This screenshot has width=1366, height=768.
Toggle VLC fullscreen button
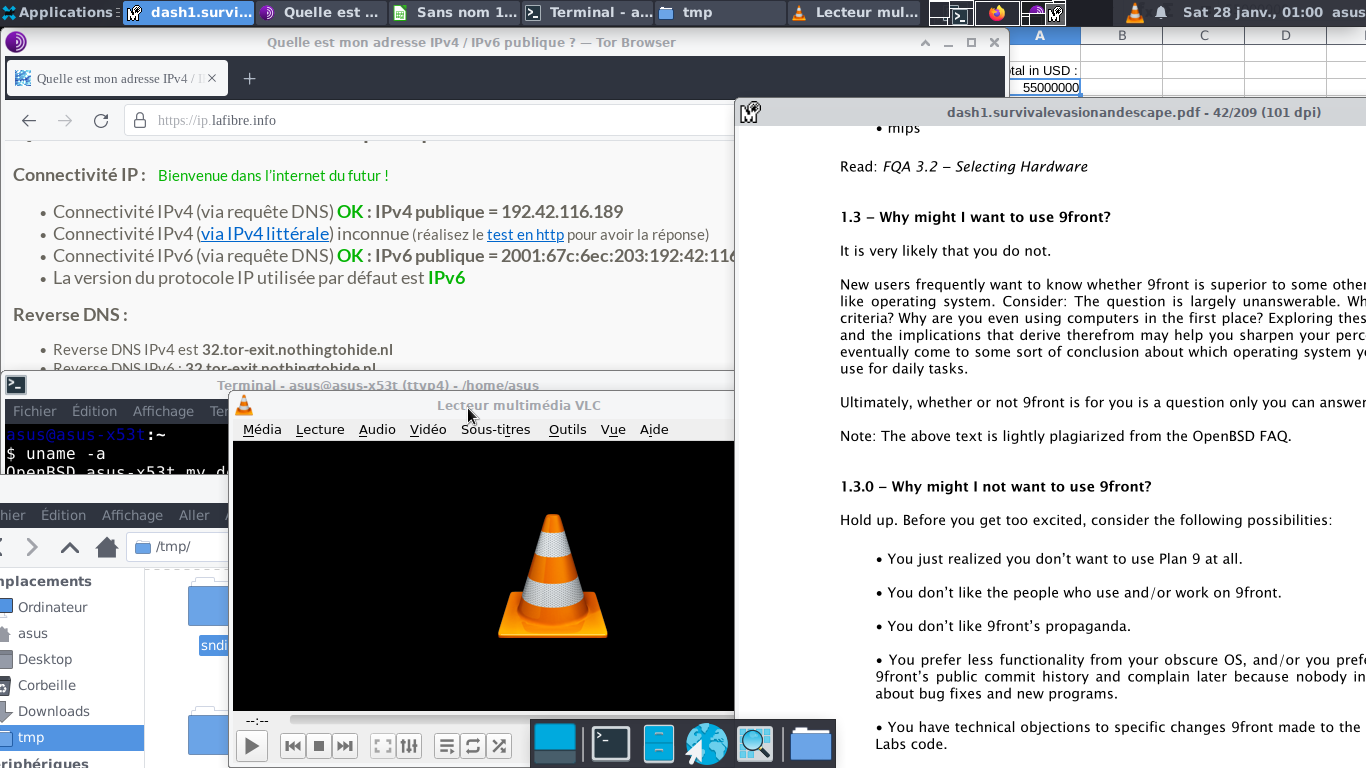pyautogui.click(x=382, y=746)
